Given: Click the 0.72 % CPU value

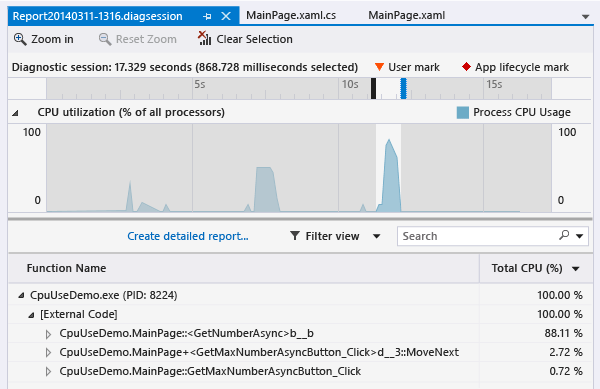Looking at the screenshot, I should [x=566, y=371].
